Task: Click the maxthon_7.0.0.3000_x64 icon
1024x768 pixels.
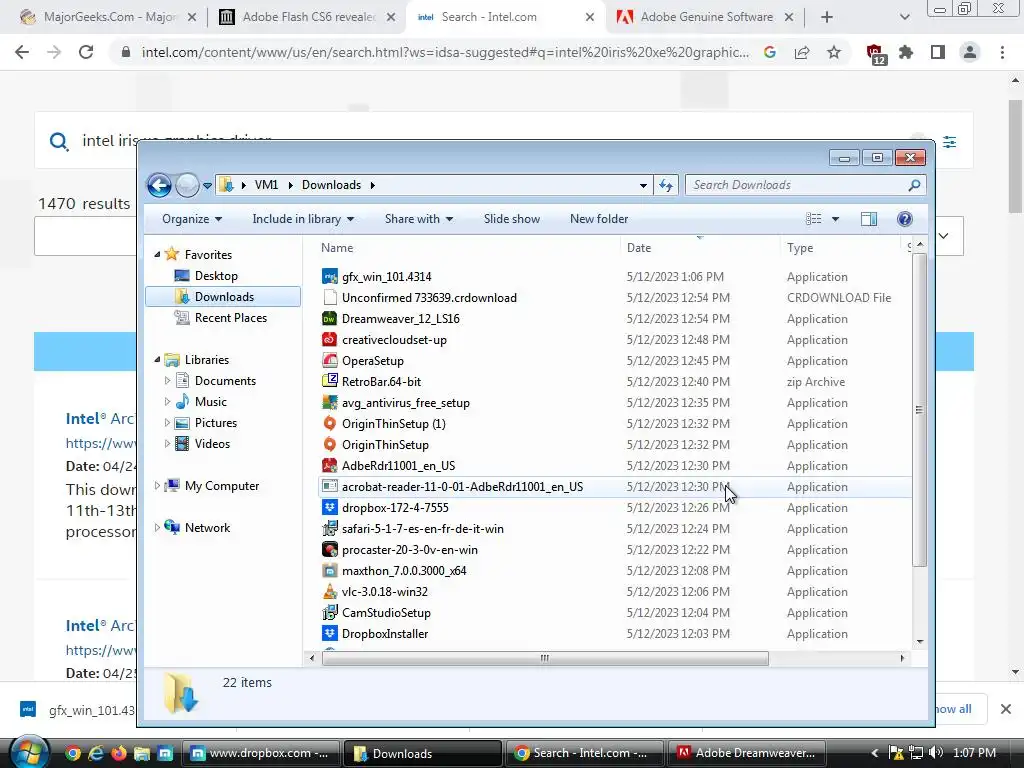Action: pyautogui.click(x=330, y=570)
